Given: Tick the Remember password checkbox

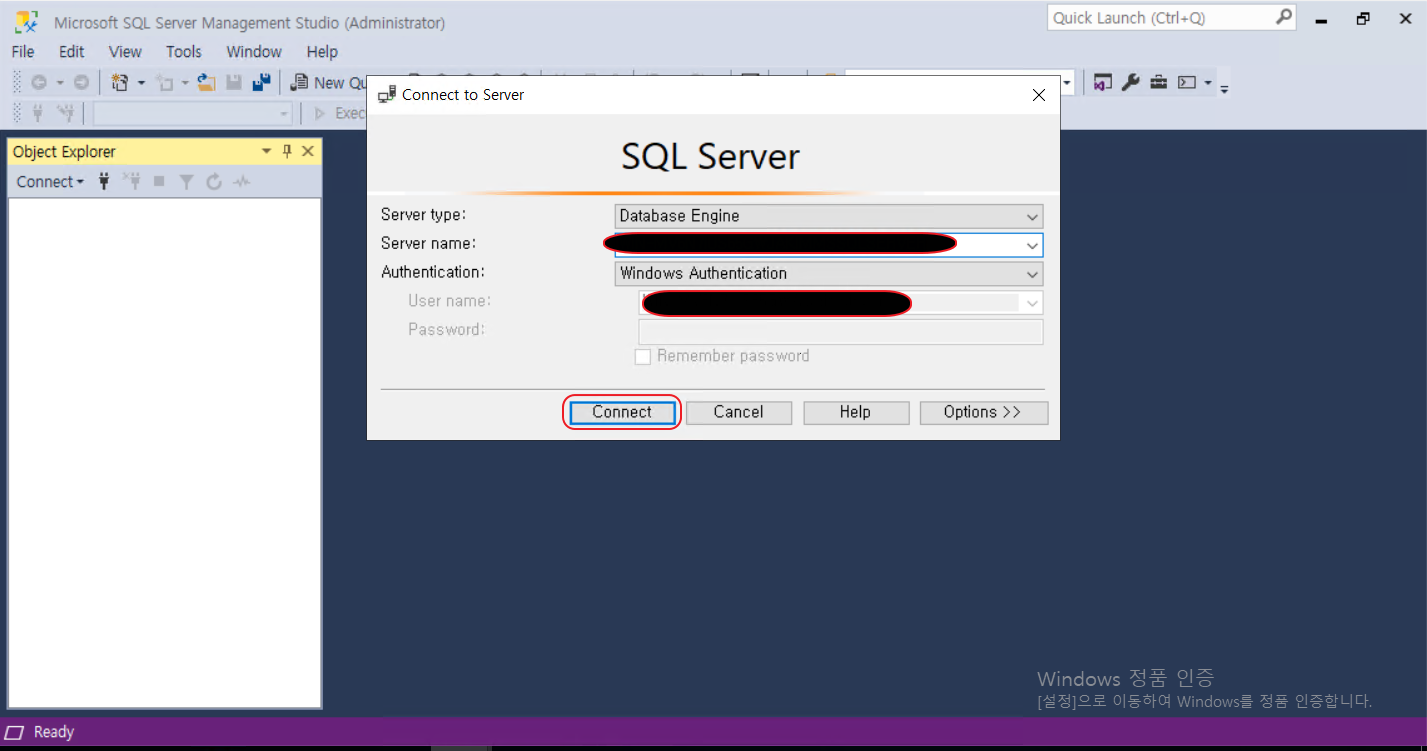Looking at the screenshot, I should pos(643,357).
